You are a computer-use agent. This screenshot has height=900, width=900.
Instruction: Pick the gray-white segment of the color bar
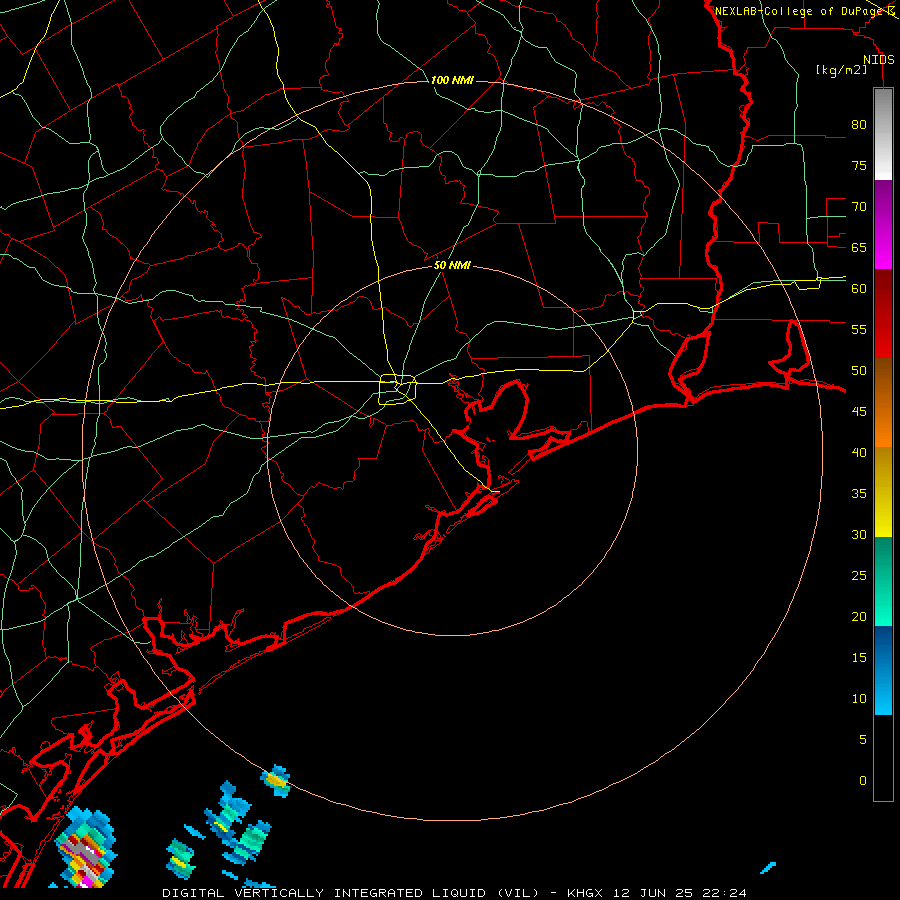click(x=883, y=134)
